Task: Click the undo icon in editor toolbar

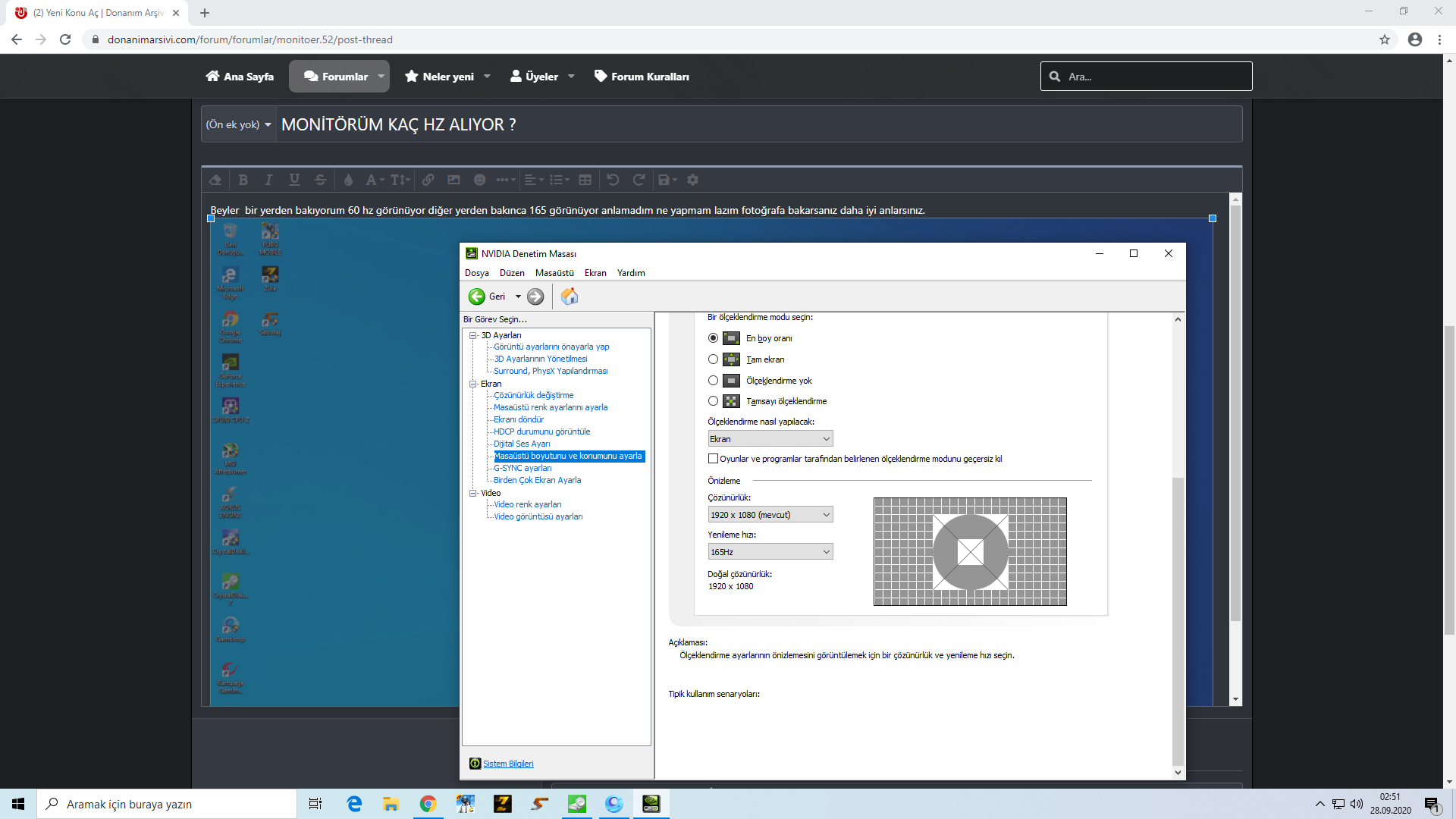Action: [x=613, y=180]
